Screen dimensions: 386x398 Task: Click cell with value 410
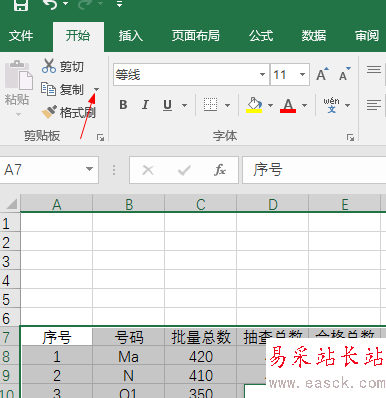coord(201,376)
